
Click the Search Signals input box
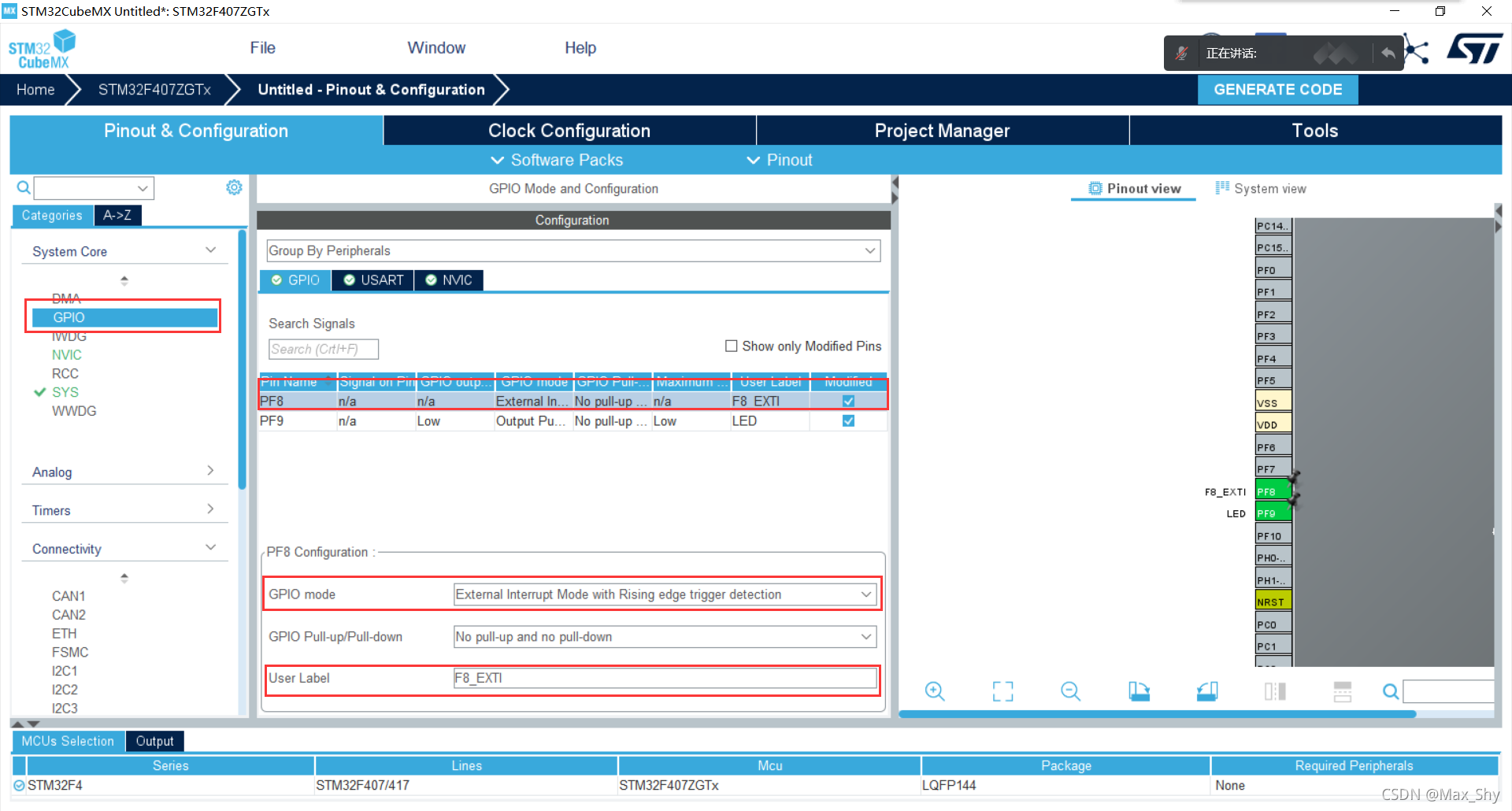[324, 349]
